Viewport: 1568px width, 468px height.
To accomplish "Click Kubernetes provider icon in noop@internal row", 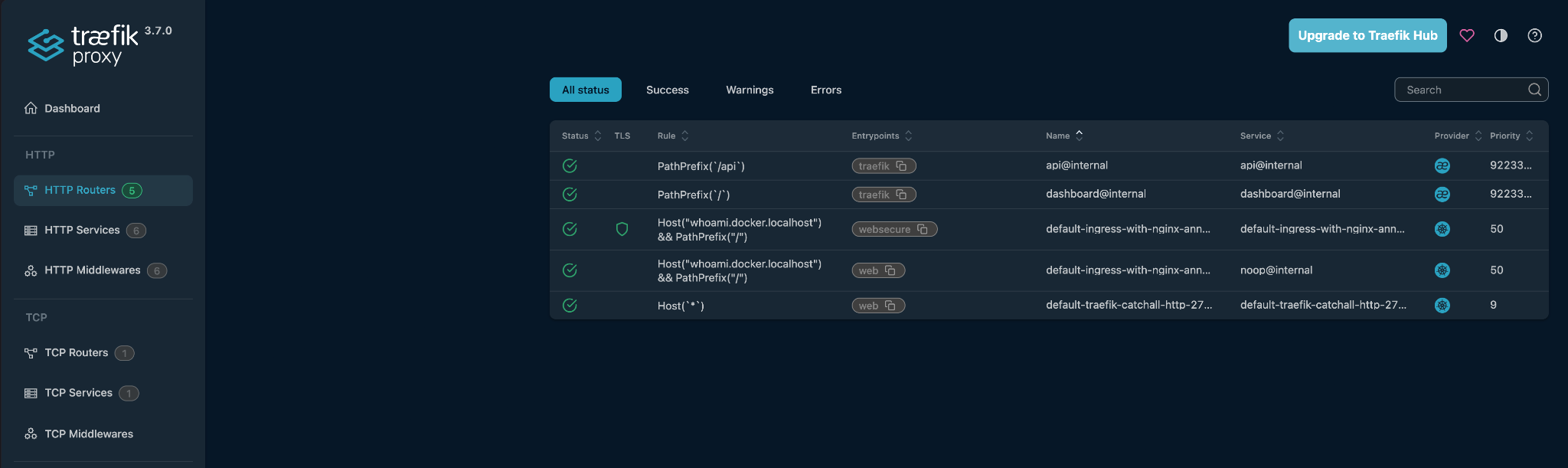I will pyautogui.click(x=1442, y=270).
